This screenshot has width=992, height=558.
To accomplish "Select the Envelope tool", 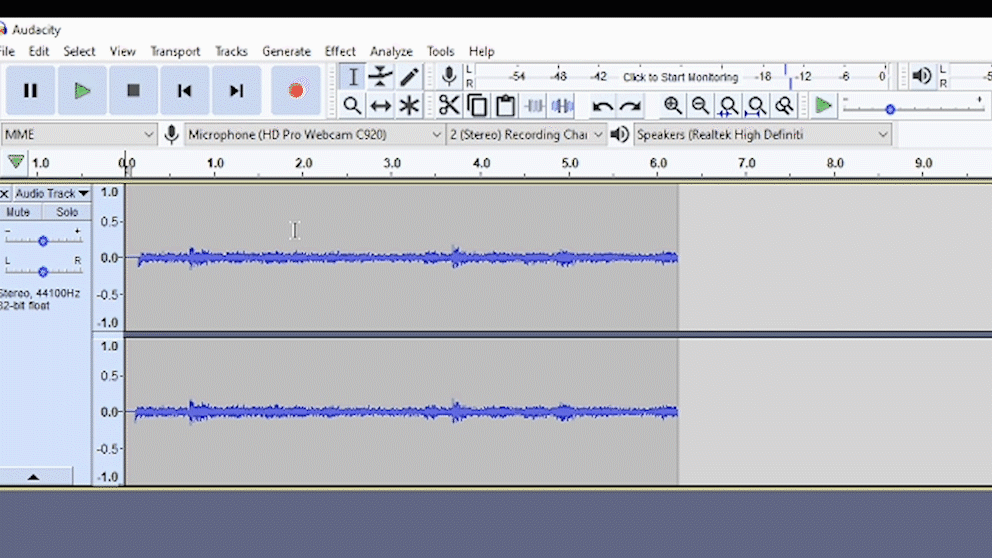I will [x=381, y=77].
